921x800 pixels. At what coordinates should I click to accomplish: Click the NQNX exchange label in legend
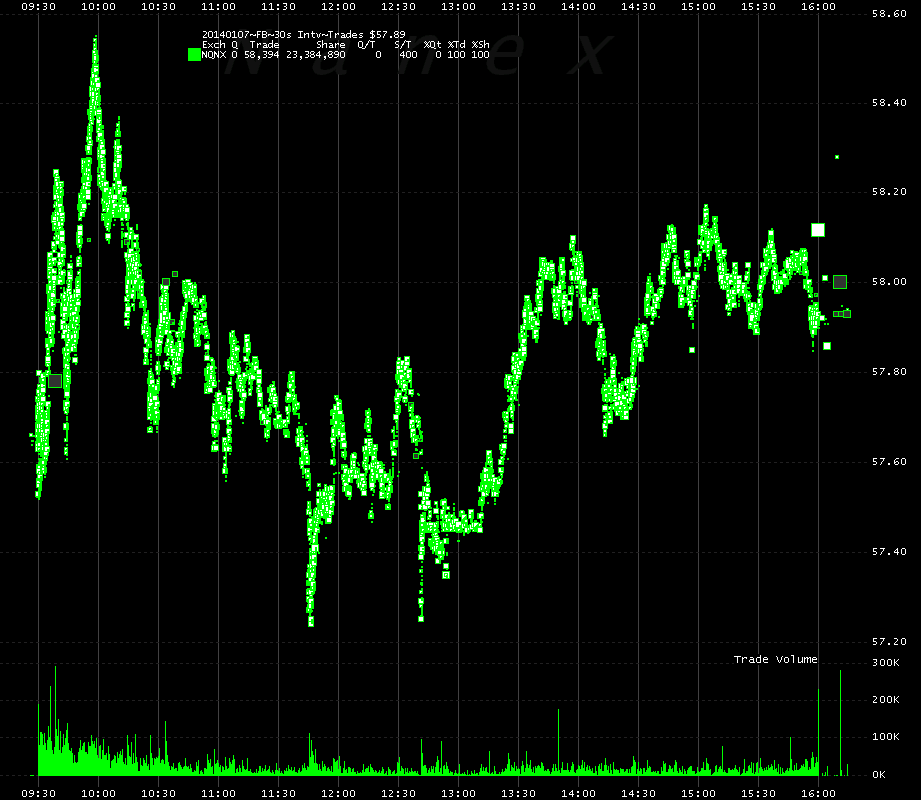pos(214,55)
